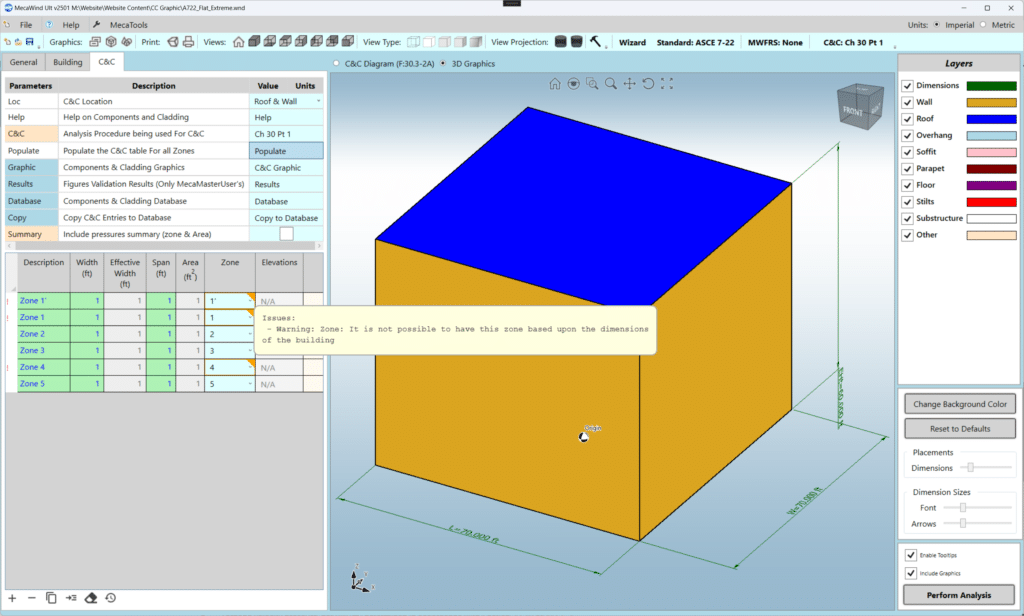Click the Perform Analysis button
1024x616 pixels.
[959, 595]
